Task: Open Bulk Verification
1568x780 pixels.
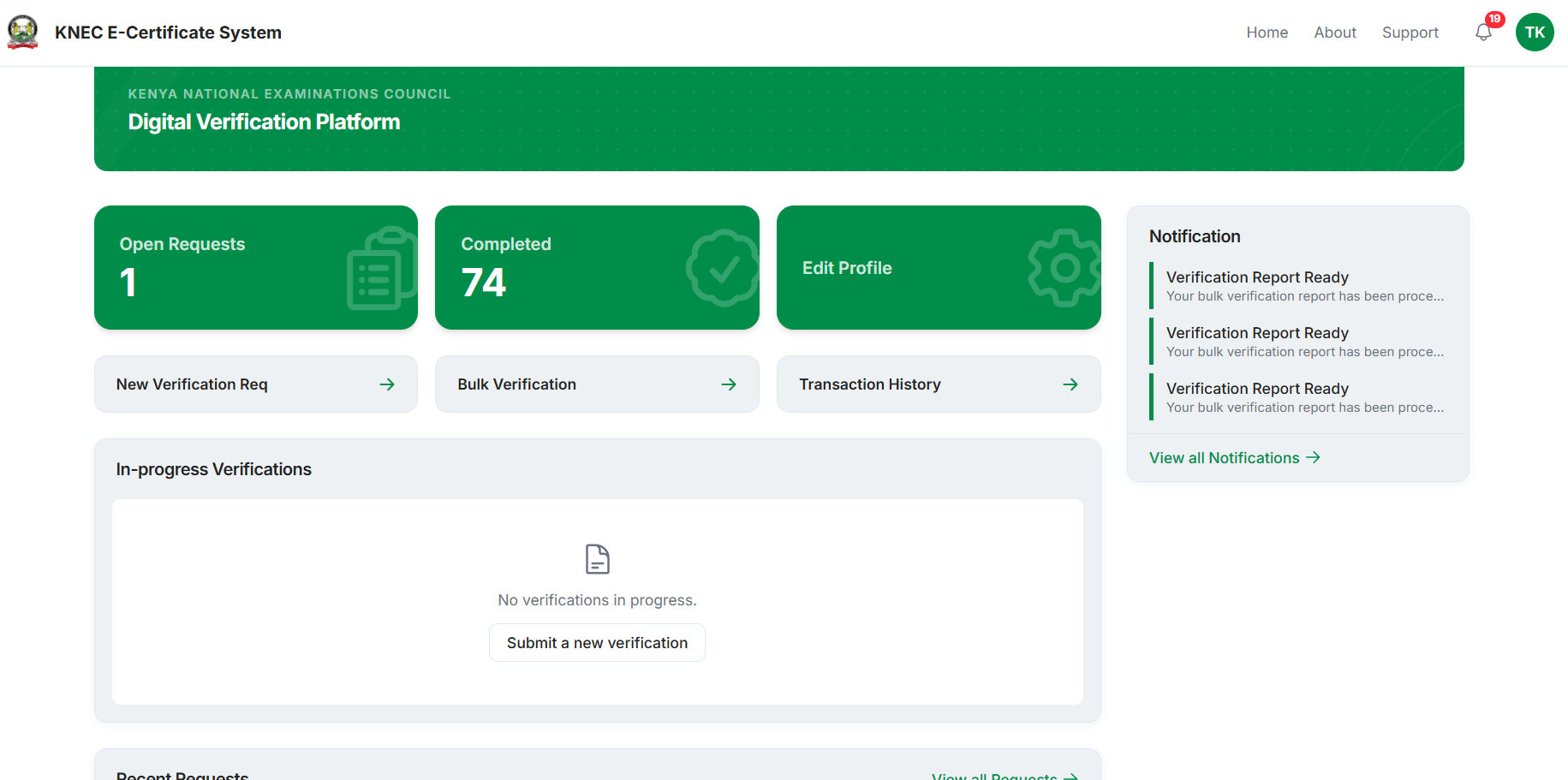Action: pyautogui.click(x=597, y=384)
